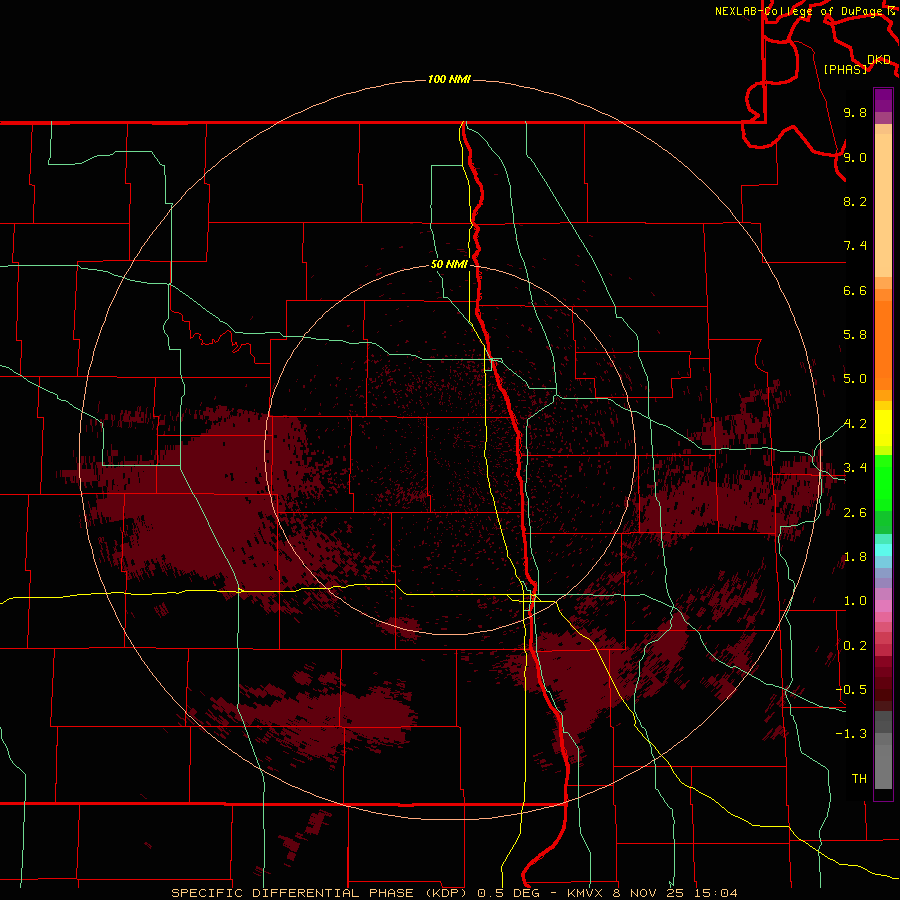Click the 2.6 scale value

(x=855, y=513)
